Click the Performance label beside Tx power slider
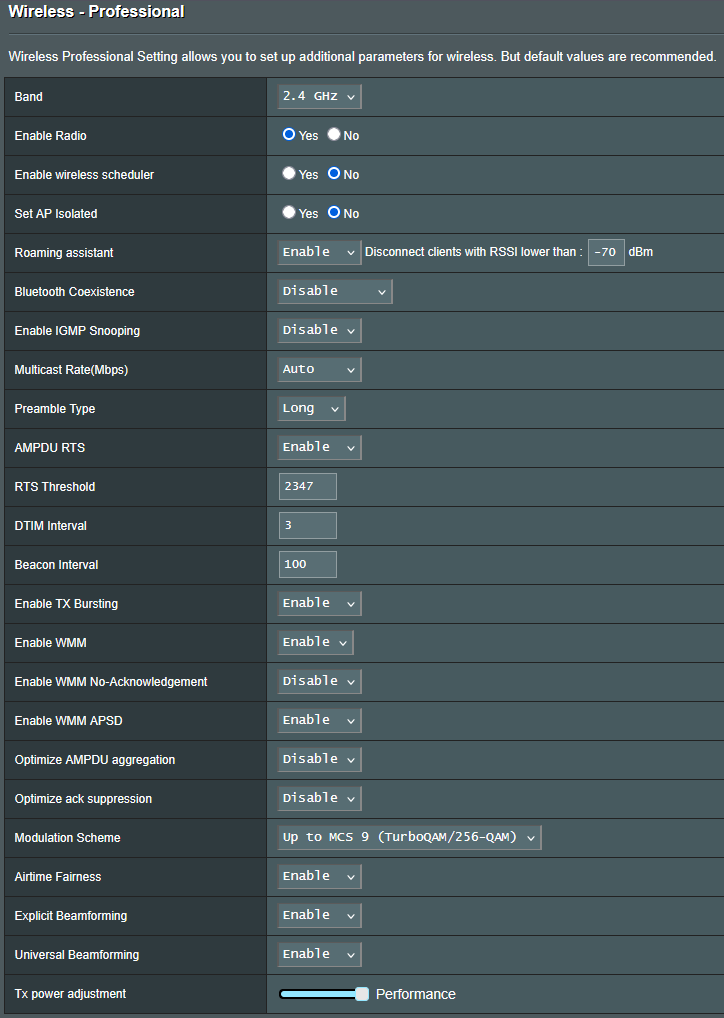Image resolution: width=724 pixels, height=1018 pixels. (416, 994)
